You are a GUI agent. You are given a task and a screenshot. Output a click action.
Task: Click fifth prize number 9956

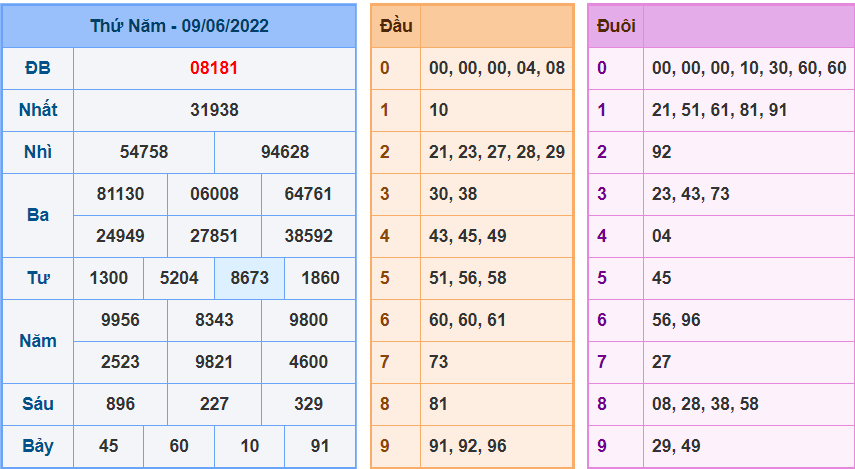(x=121, y=320)
